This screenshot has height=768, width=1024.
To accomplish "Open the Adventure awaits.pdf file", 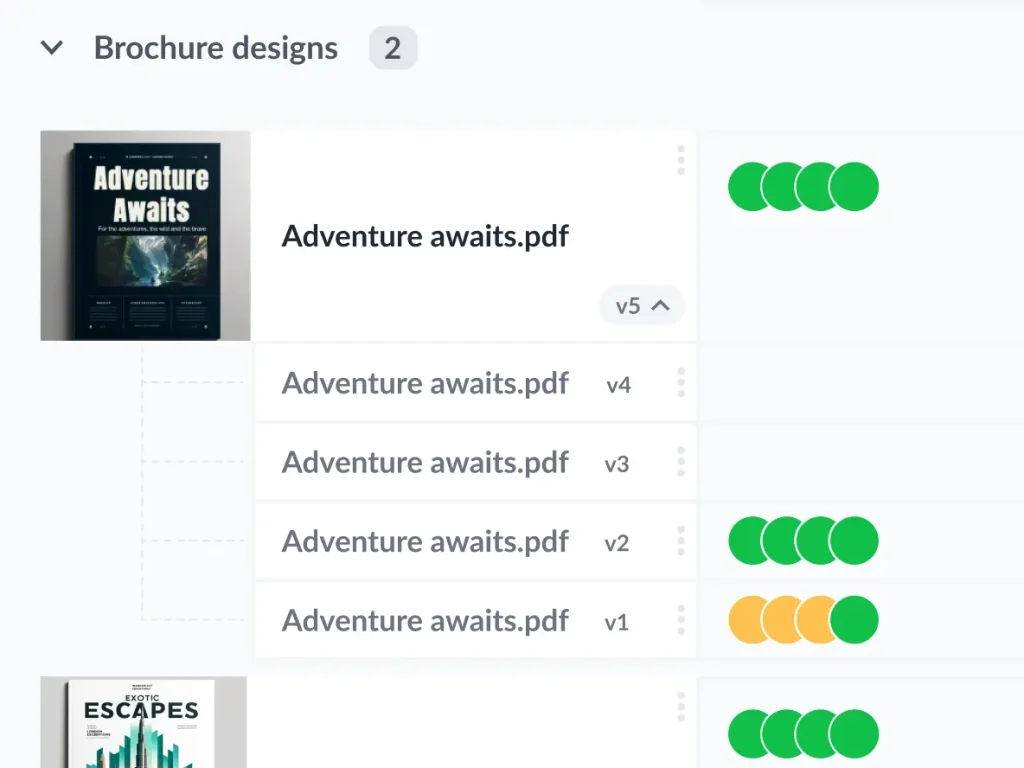I will coord(425,237).
